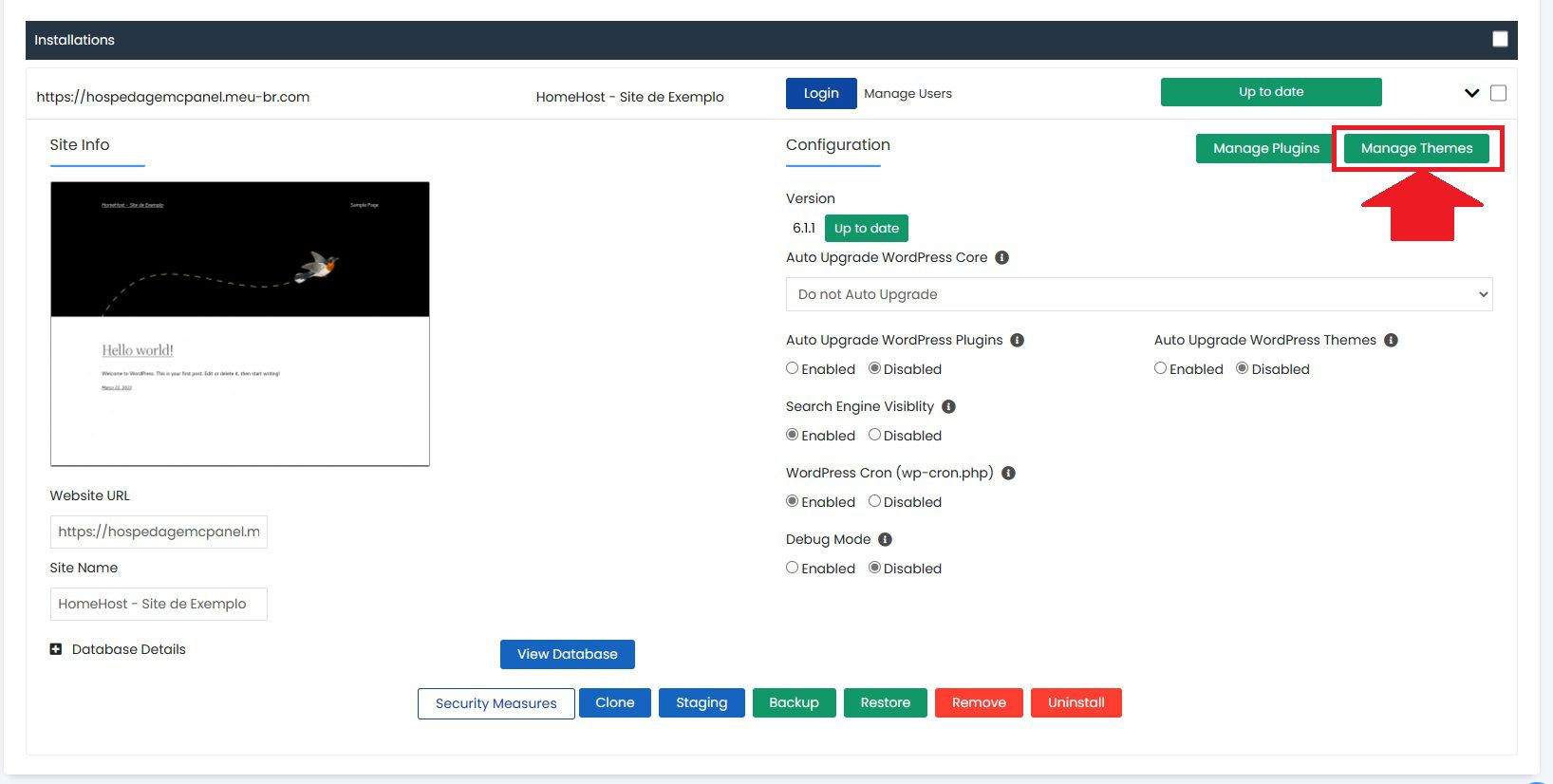Open Manage Themes
1553x784 pixels.
click(1416, 148)
